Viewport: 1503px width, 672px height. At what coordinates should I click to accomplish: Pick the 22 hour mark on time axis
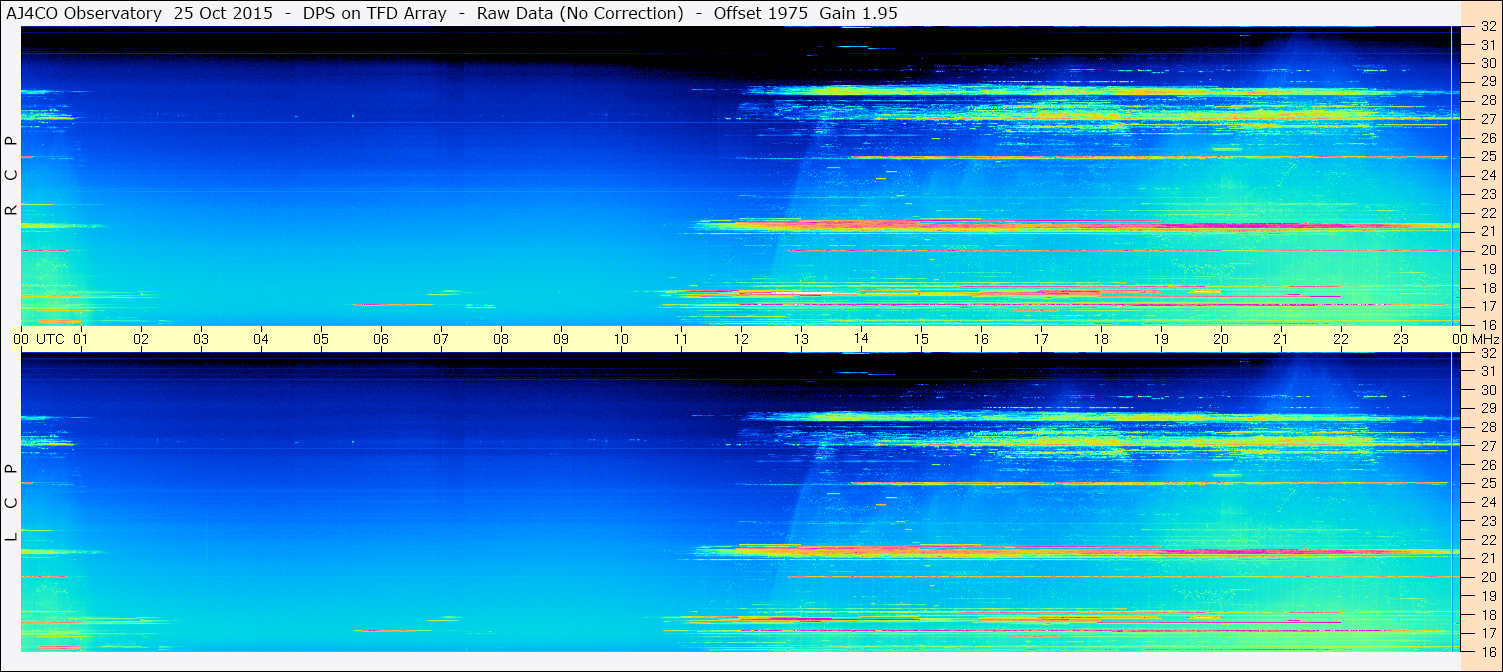1341,339
